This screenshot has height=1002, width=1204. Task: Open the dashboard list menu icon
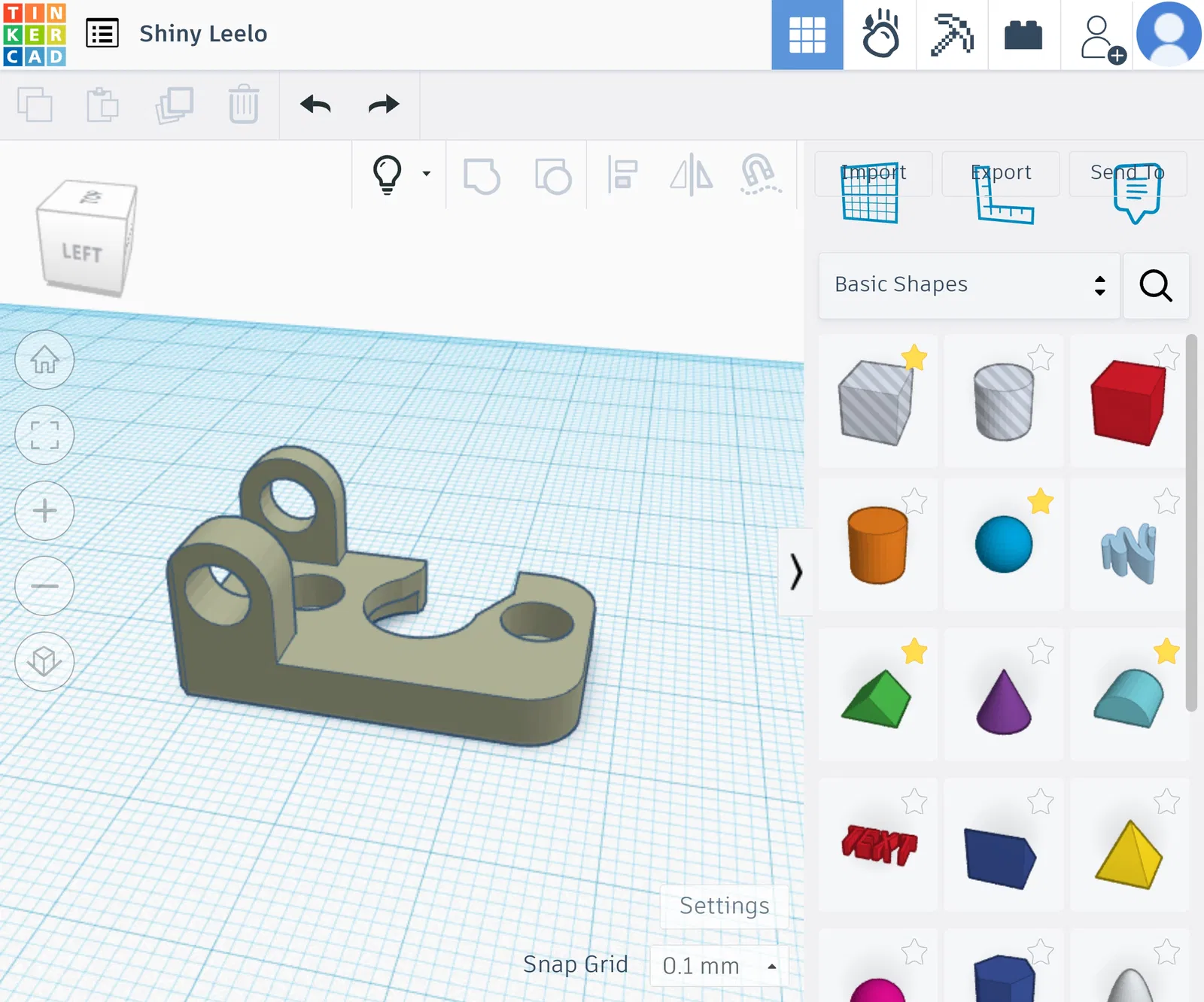pos(102,34)
